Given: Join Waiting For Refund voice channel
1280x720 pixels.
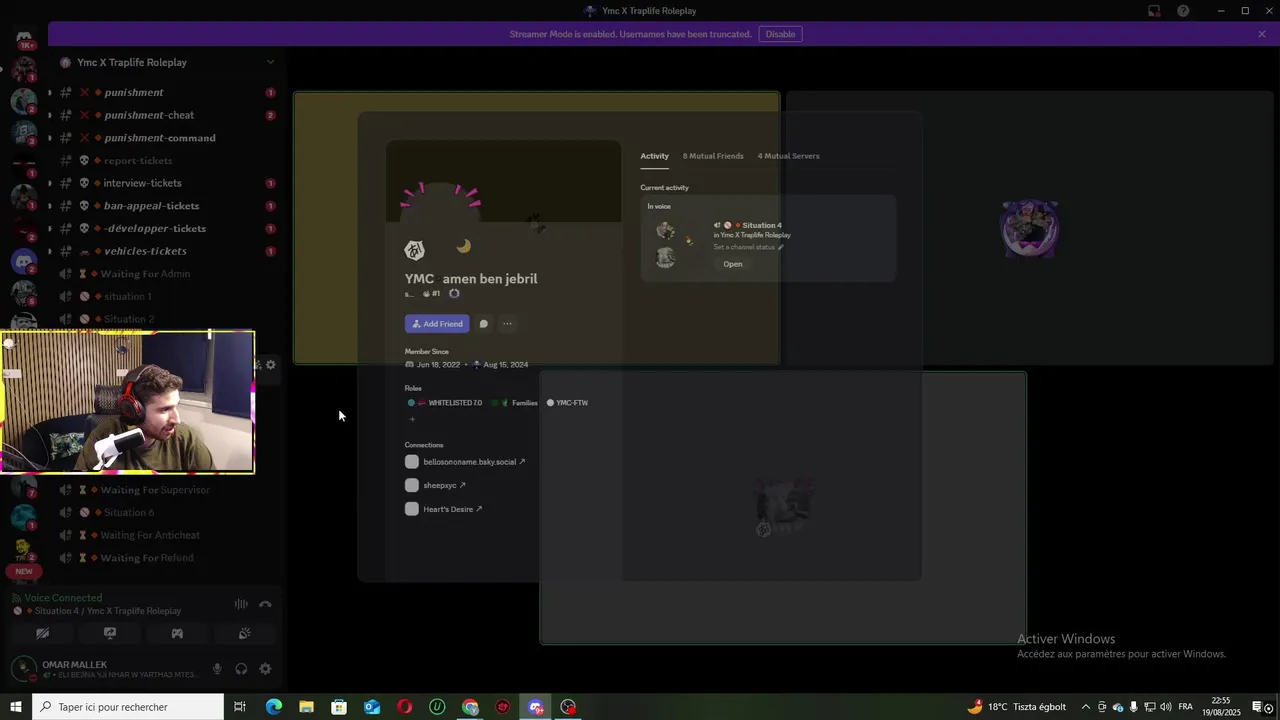Looking at the screenshot, I should pos(147,558).
